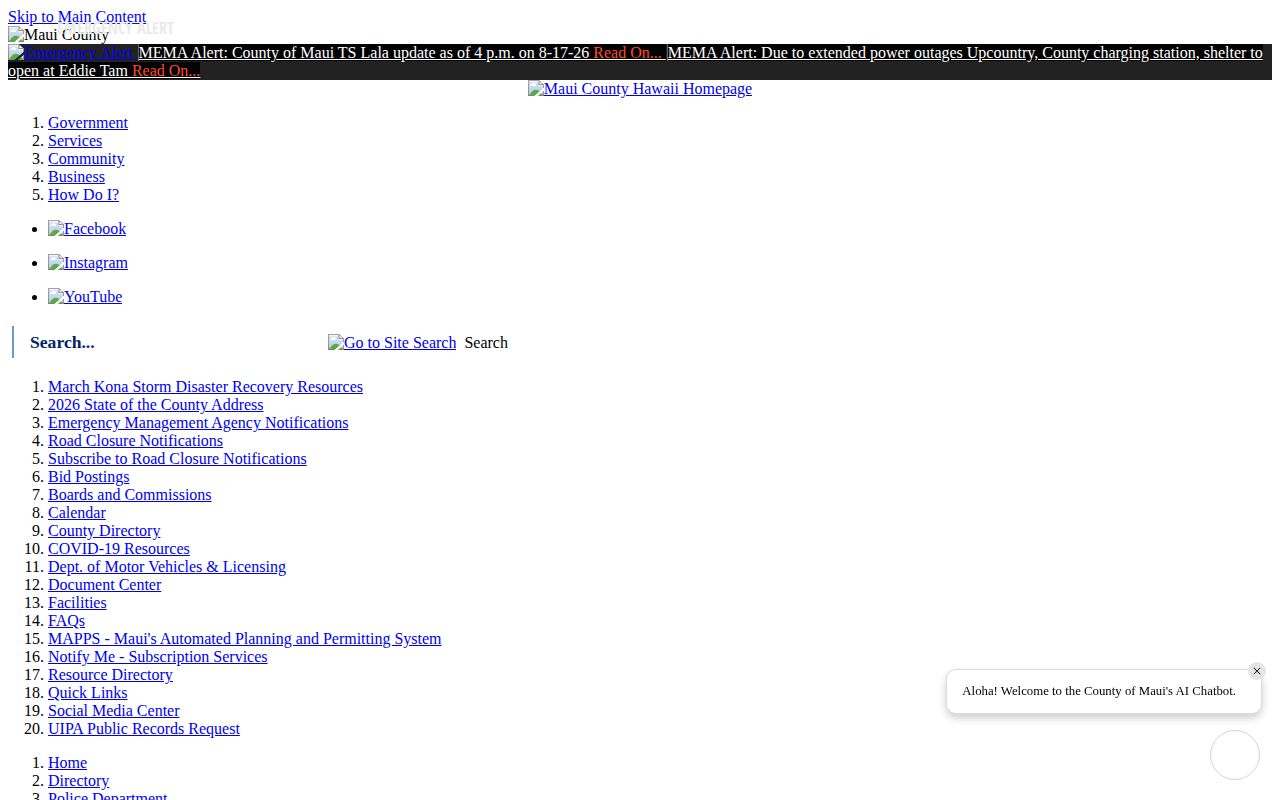Open Dept. of Motor Vehicles & Licensing
Image resolution: width=1280 pixels, height=800 pixels.
167,567
